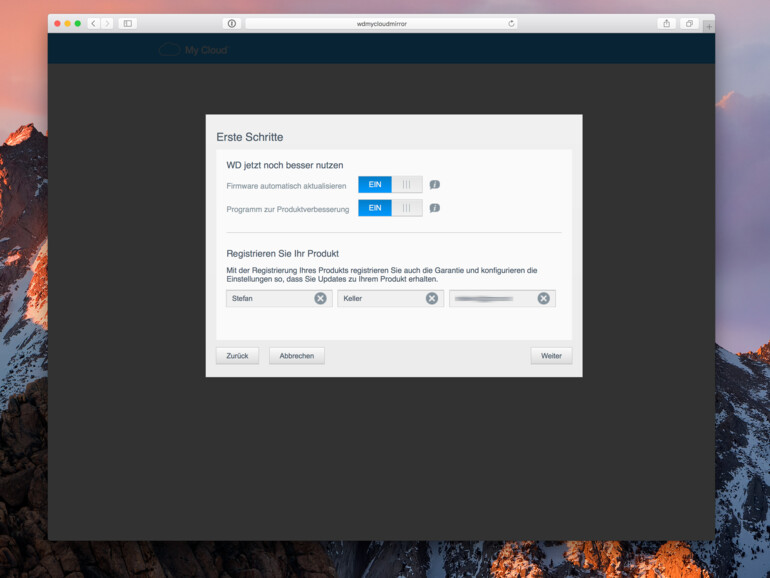Clear the Stefan first name field
The width and height of the screenshot is (770, 578).
coord(320,299)
